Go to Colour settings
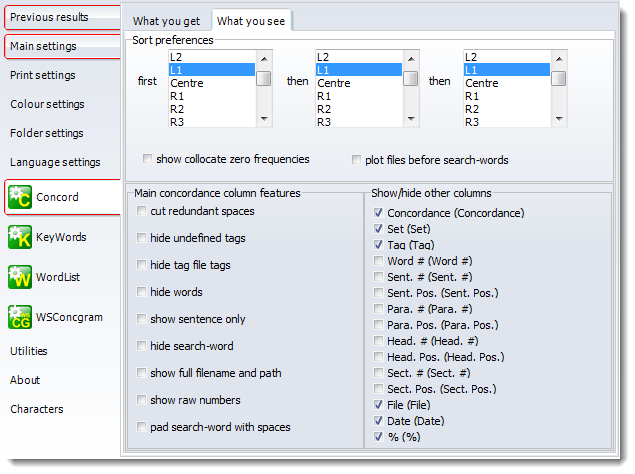The height and width of the screenshot is (474, 635). point(47,104)
